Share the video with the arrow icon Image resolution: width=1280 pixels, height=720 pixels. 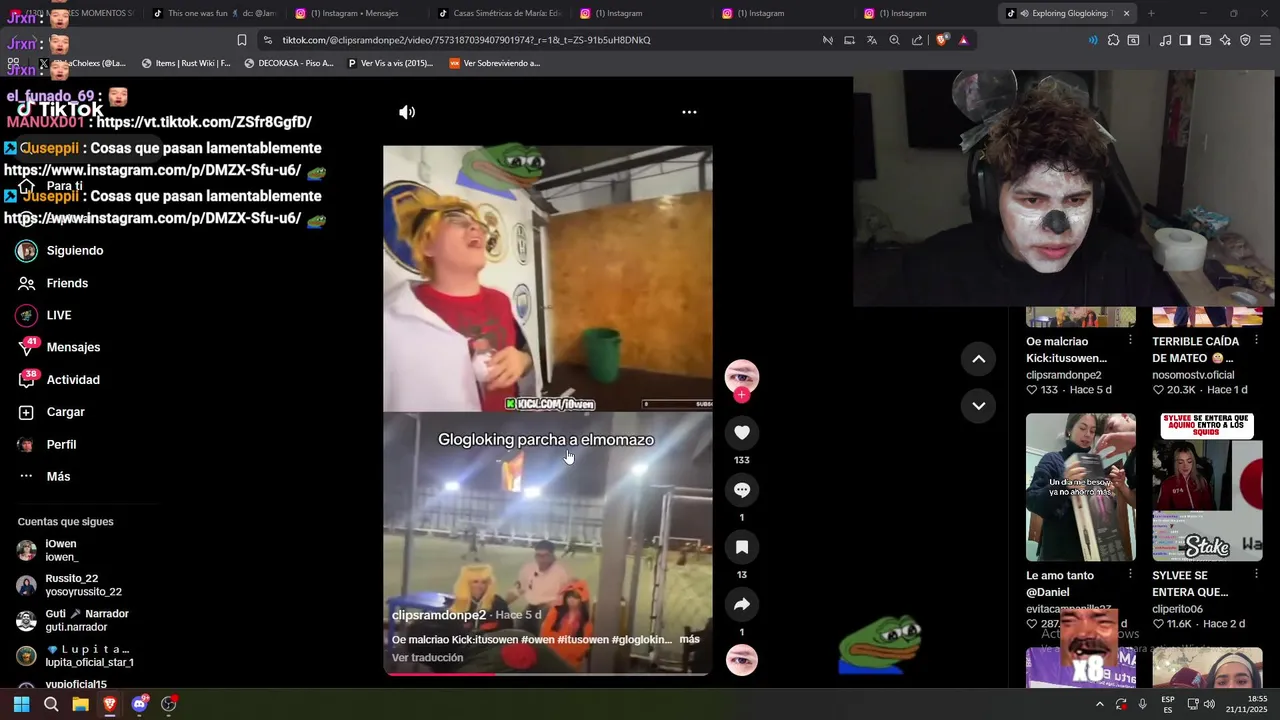tap(742, 604)
